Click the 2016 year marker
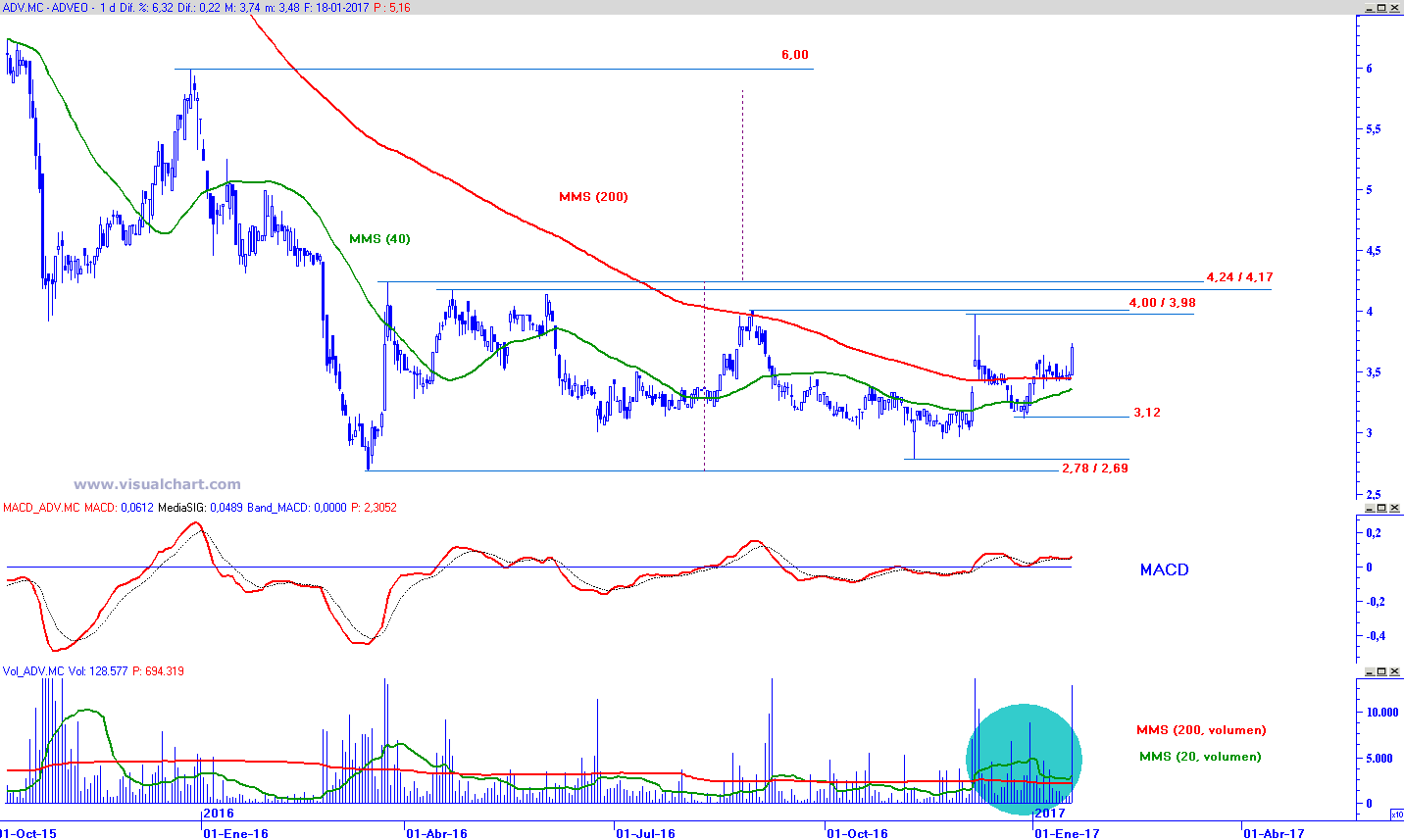The width and height of the screenshot is (1404, 840). (x=219, y=814)
